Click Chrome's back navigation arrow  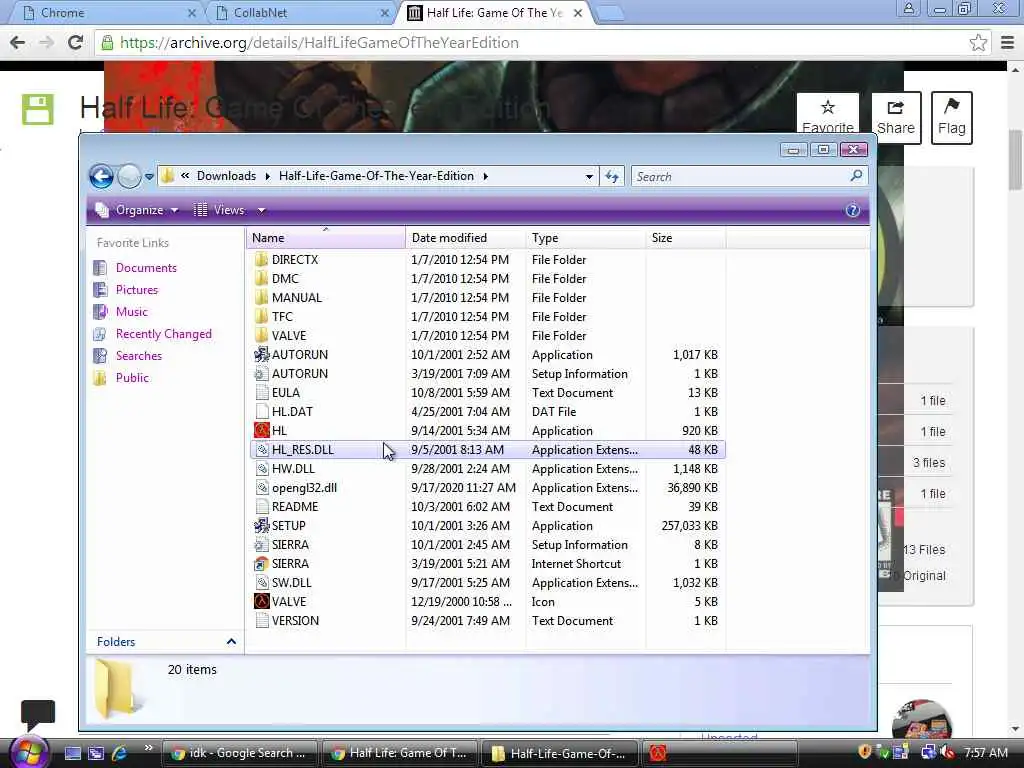coord(18,43)
